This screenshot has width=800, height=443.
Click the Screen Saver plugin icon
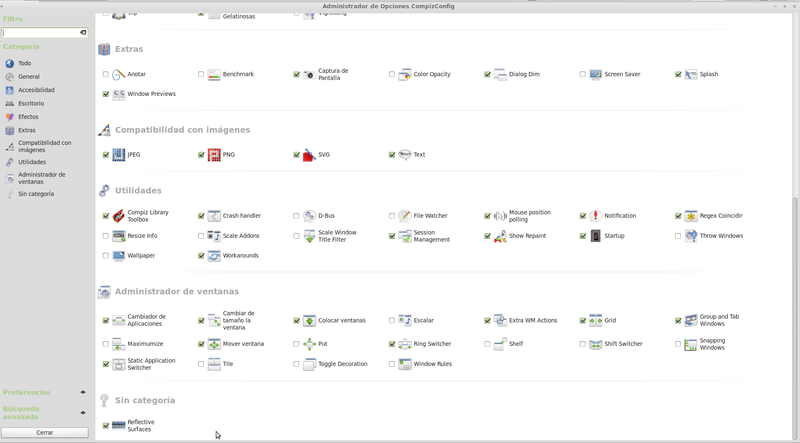595,75
